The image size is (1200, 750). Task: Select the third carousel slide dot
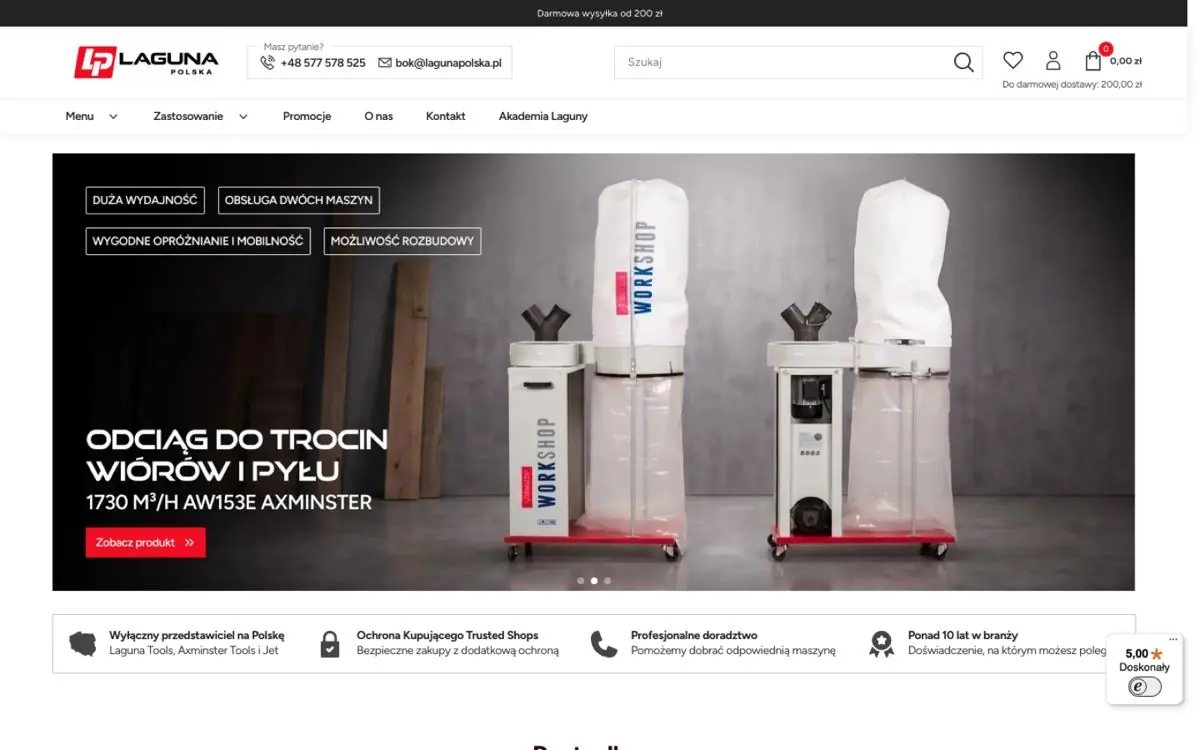click(607, 580)
